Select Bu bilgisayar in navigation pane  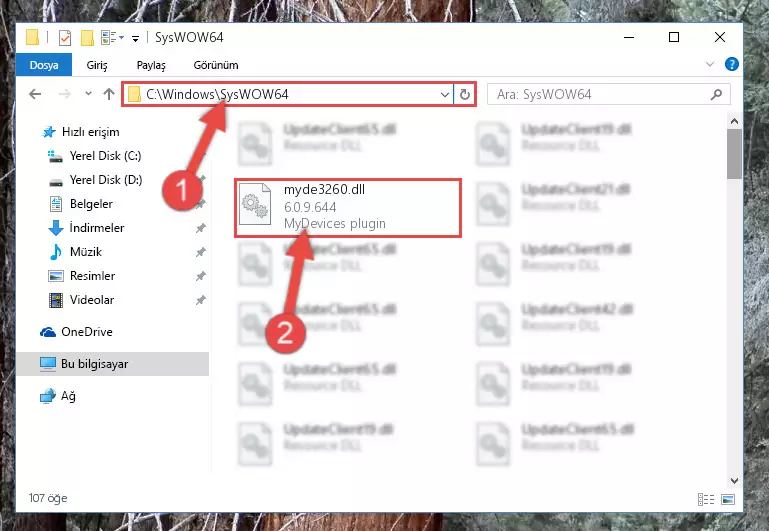[94, 364]
